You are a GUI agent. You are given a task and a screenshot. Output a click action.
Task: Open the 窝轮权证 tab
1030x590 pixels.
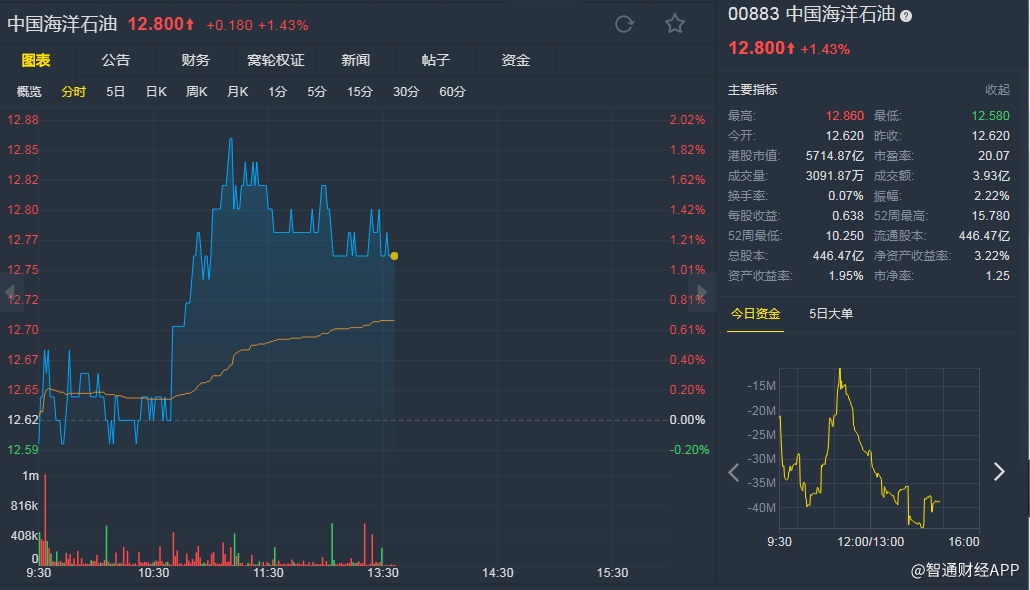[x=275, y=60]
